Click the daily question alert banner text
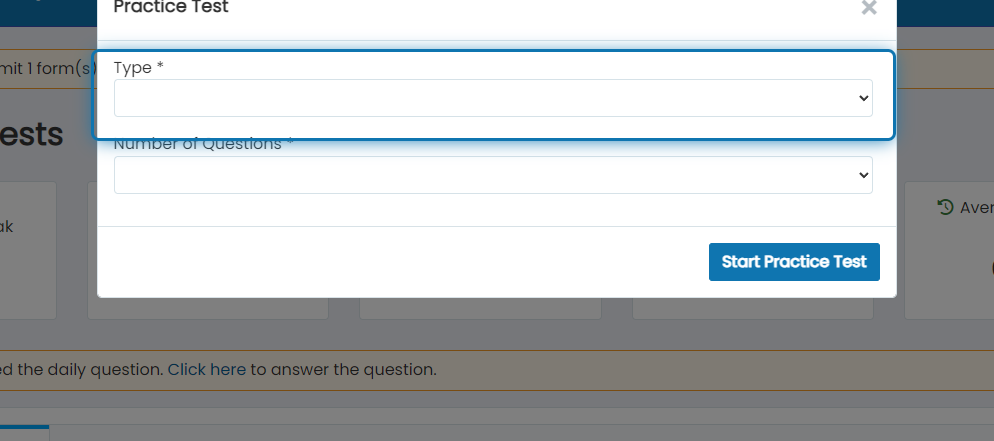The width and height of the screenshot is (994, 441). tap(218, 369)
